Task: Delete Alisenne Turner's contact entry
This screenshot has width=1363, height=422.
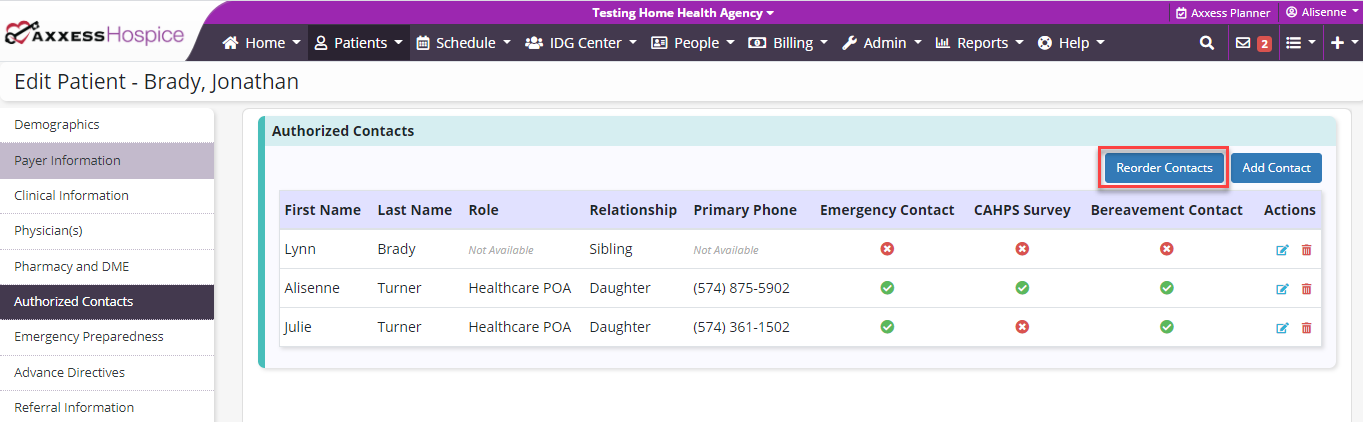Action: tap(1306, 289)
